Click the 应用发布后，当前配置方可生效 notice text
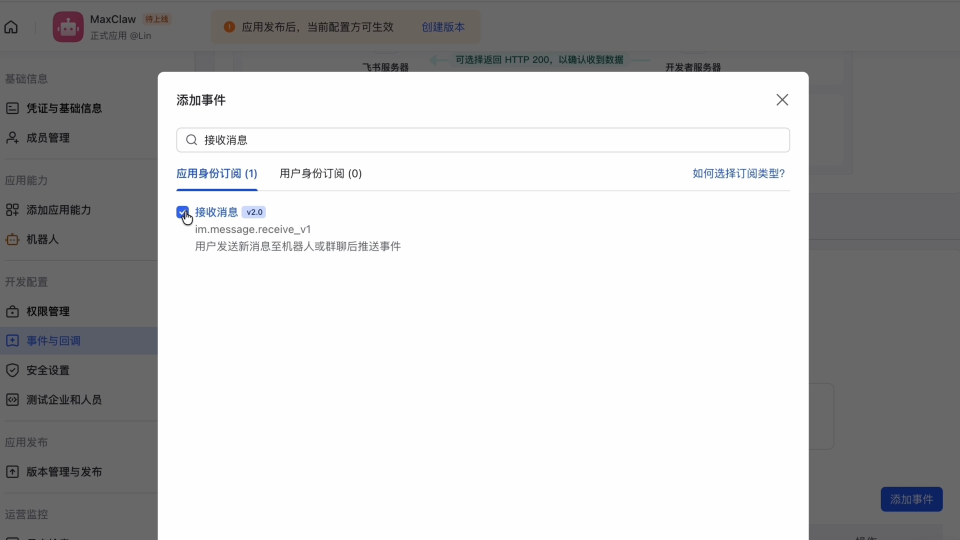The image size is (960, 540). (x=317, y=27)
